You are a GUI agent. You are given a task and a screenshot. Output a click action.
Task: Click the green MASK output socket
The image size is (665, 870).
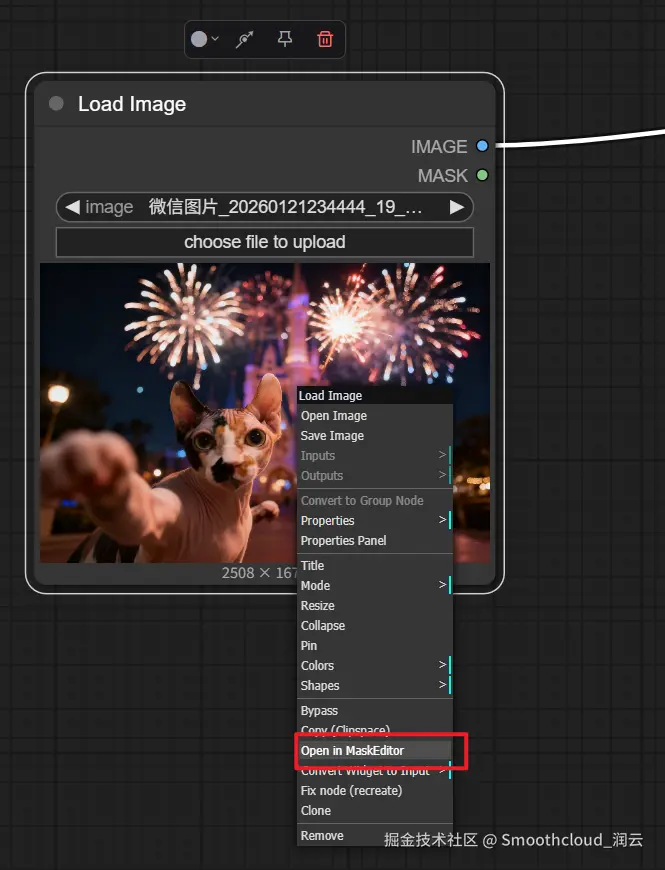pyautogui.click(x=482, y=175)
